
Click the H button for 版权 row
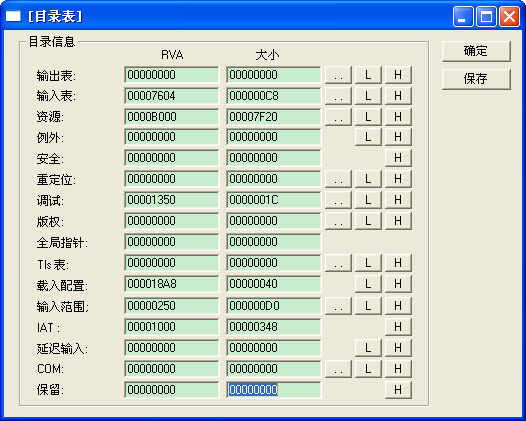(x=398, y=221)
